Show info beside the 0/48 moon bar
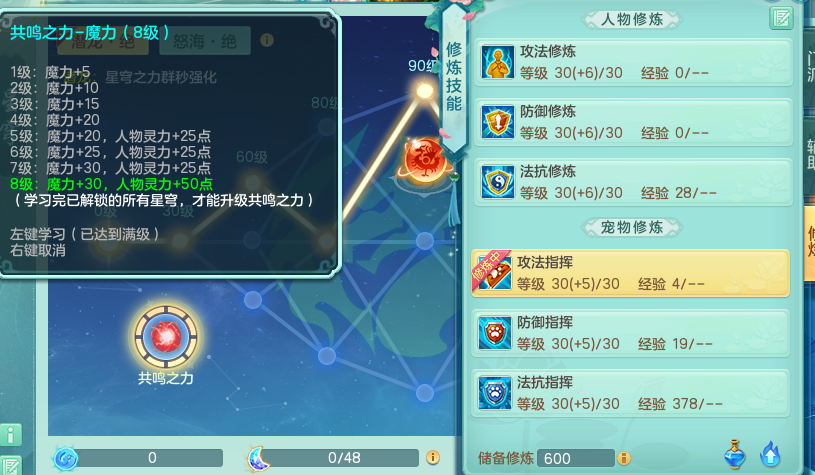The width and height of the screenshot is (815, 475). pos(432,457)
